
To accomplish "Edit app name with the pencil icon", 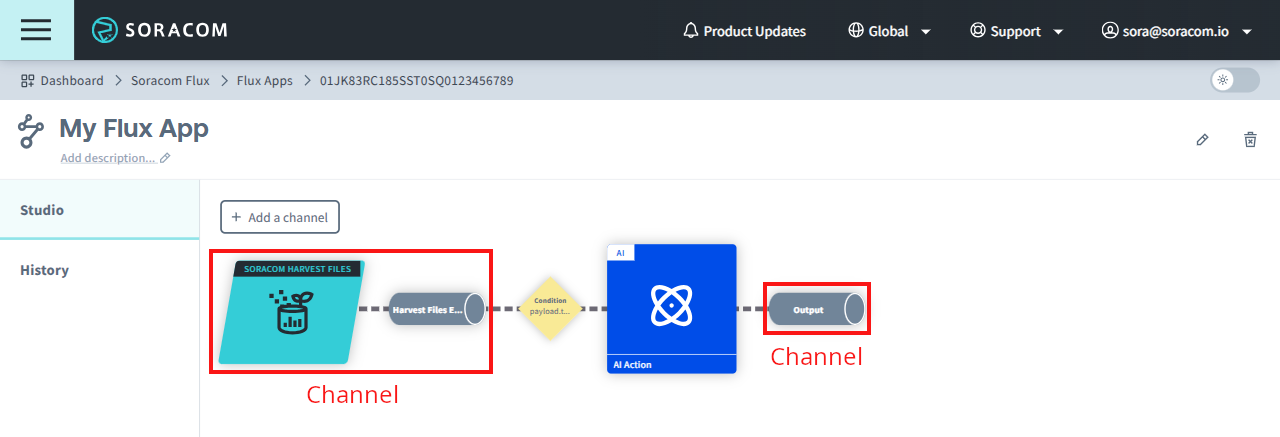I will tap(1202, 140).
